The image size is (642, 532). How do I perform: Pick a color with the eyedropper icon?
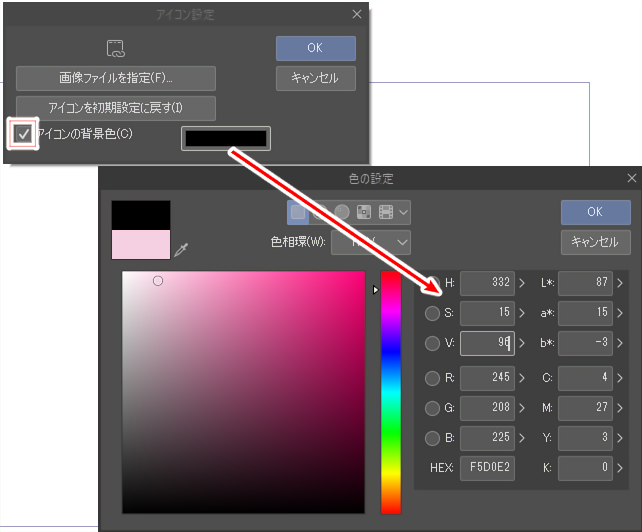click(x=181, y=249)
